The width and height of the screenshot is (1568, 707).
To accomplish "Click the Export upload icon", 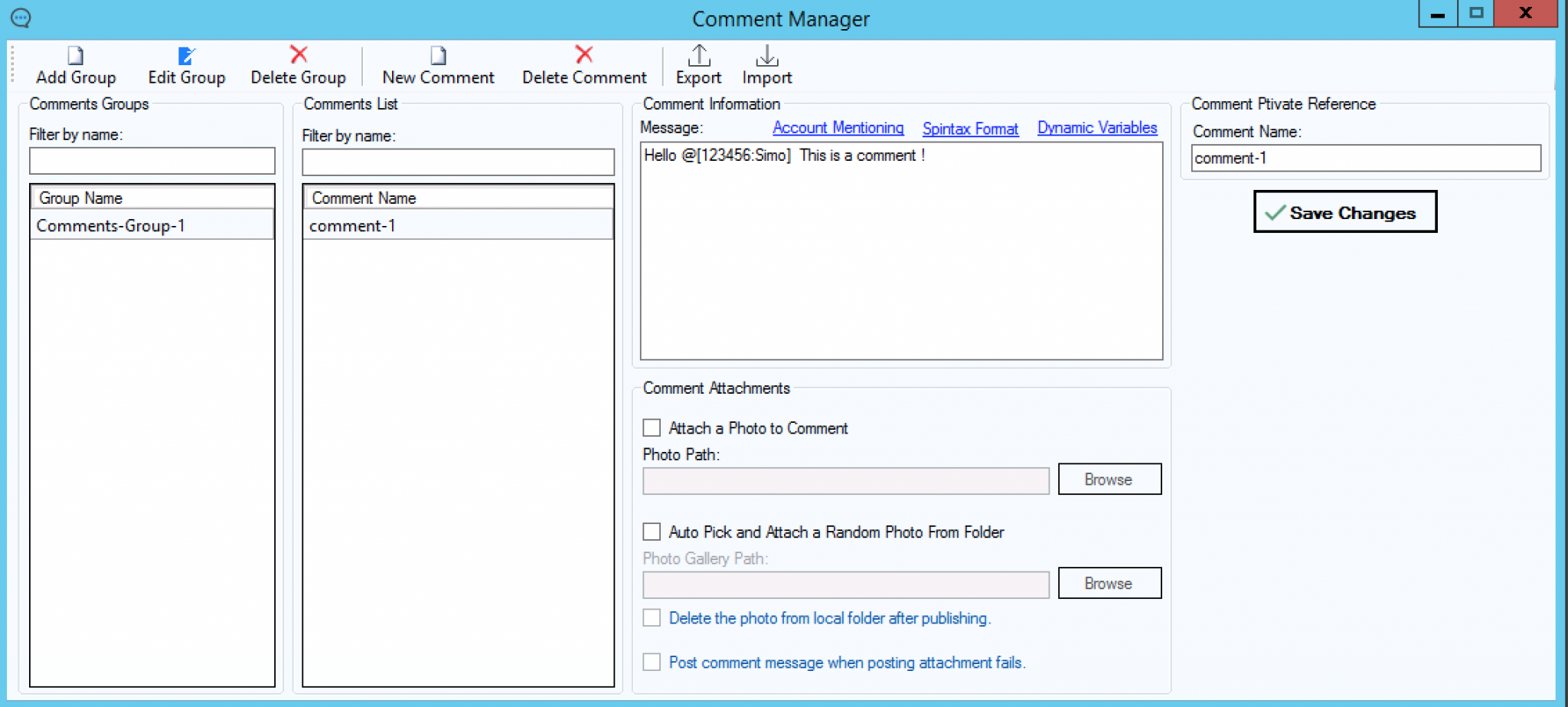I will pos(698,56).
